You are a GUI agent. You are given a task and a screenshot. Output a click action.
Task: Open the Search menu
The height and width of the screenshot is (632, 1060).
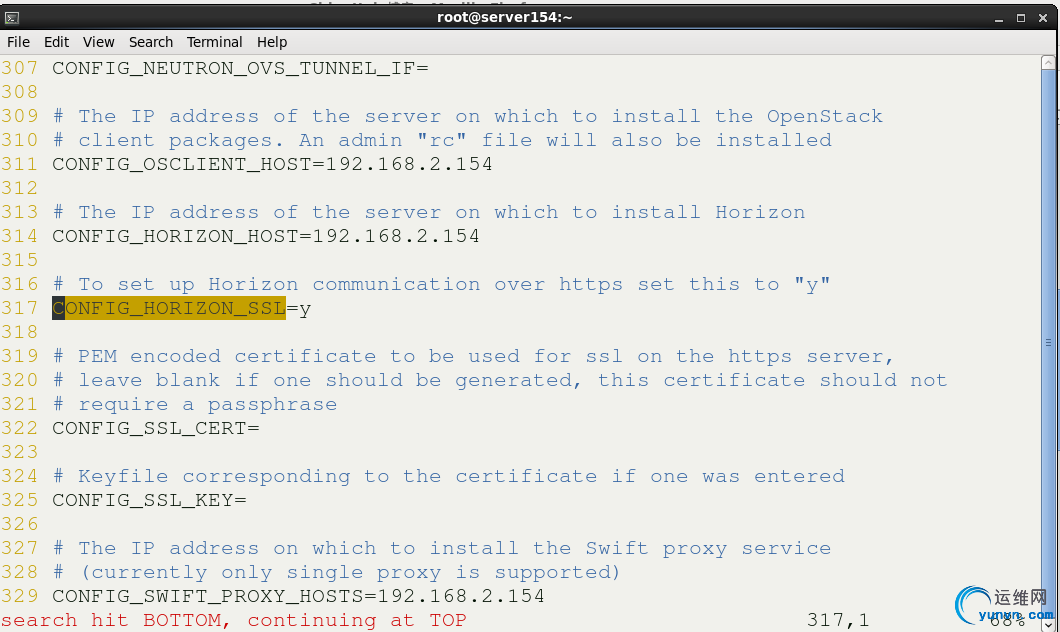point(151,42)
